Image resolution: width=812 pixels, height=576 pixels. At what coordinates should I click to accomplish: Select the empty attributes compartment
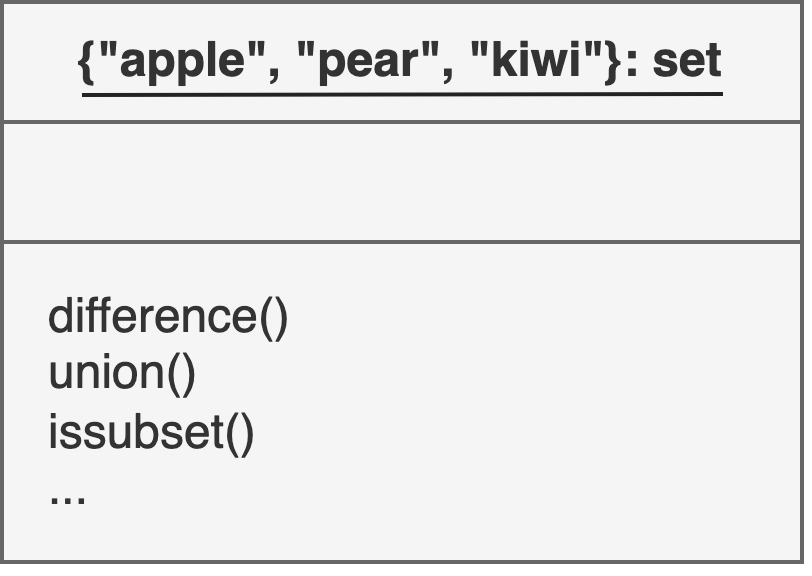pos(402,182)
